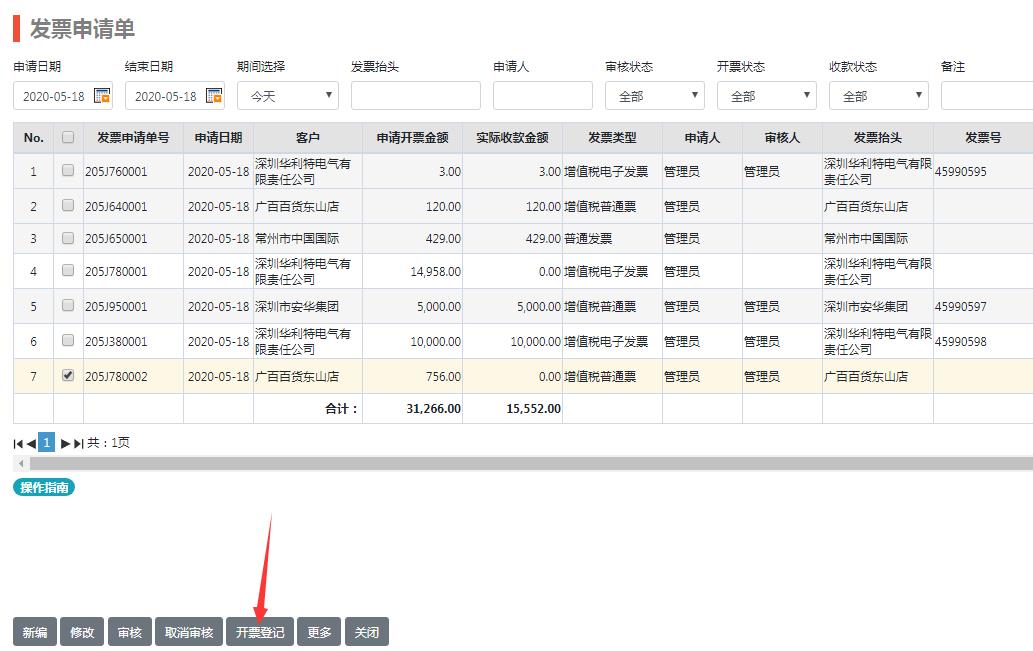Click the 发票类型 column header

[x=612, y=138]
